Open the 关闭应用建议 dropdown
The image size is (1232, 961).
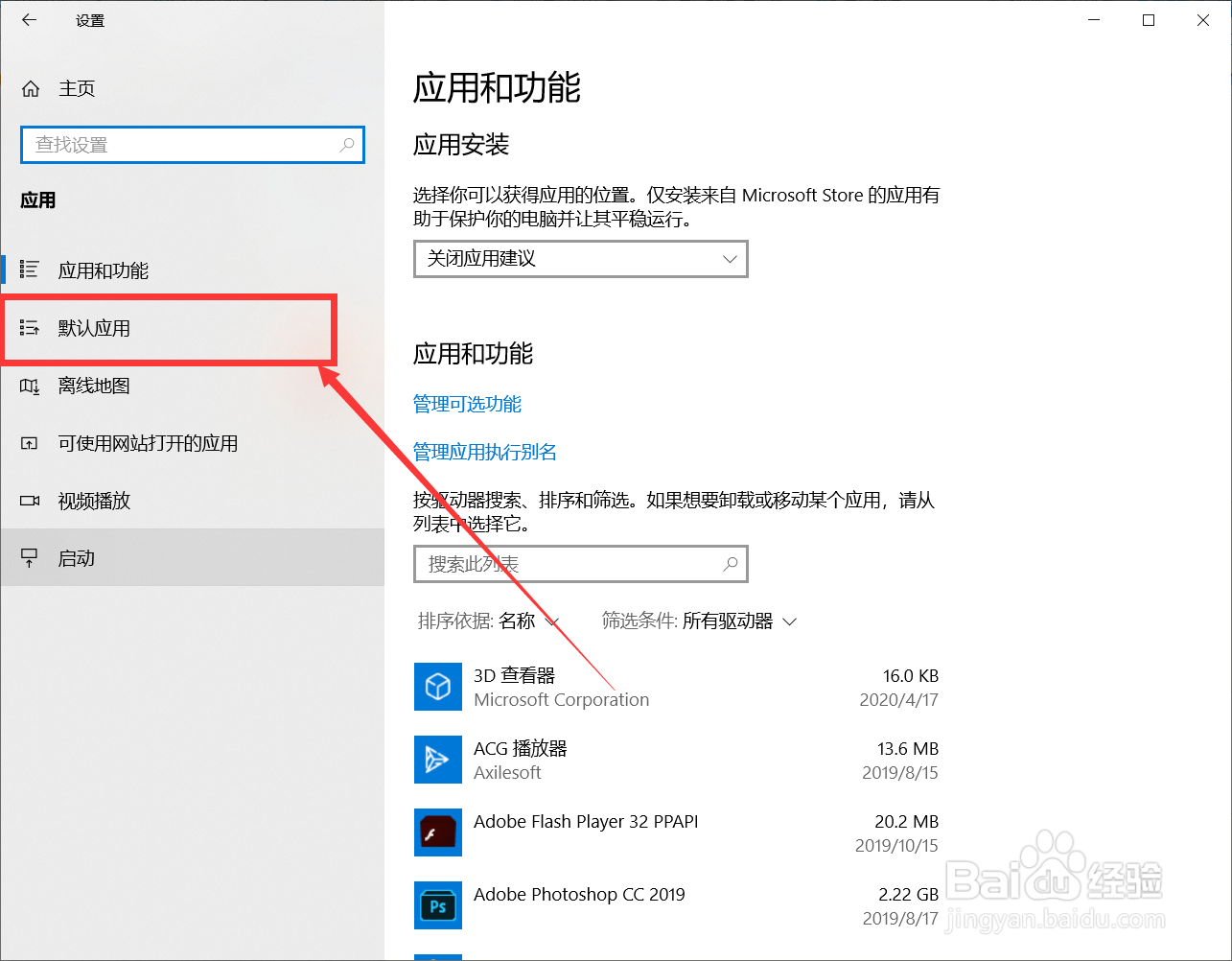pyautogui.click(x=580, y=259)
